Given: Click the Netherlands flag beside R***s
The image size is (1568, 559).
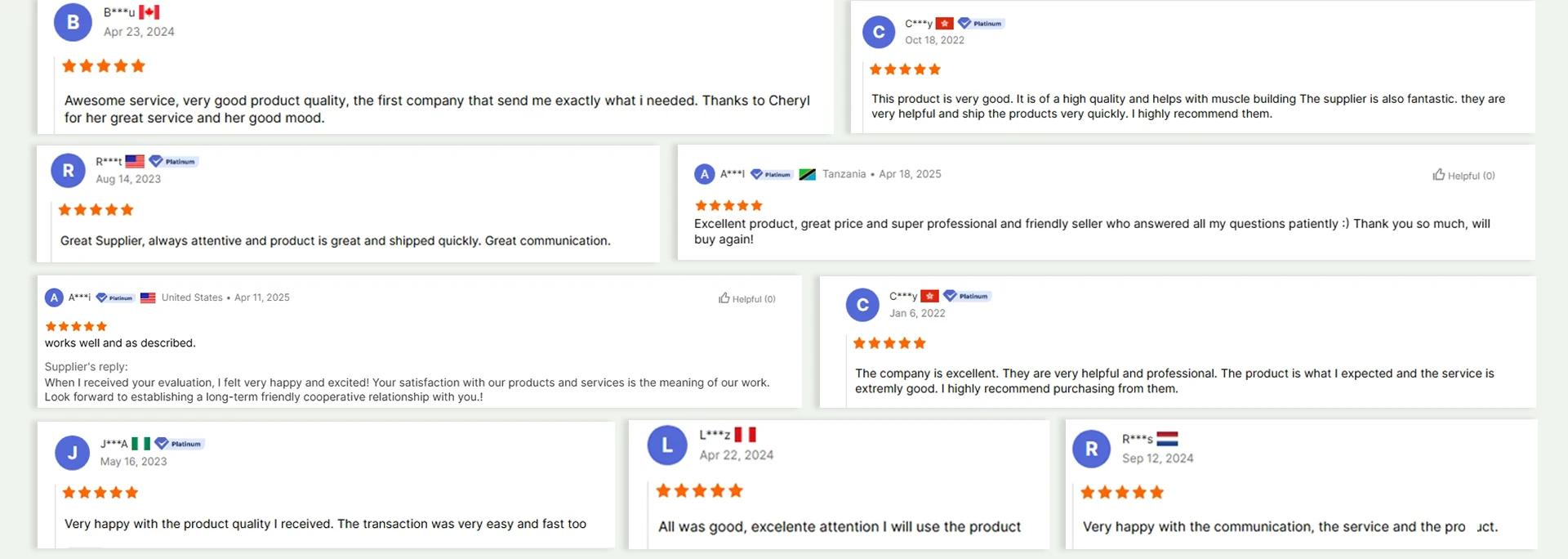Looking at the screenshot, I should point(1167,439).
